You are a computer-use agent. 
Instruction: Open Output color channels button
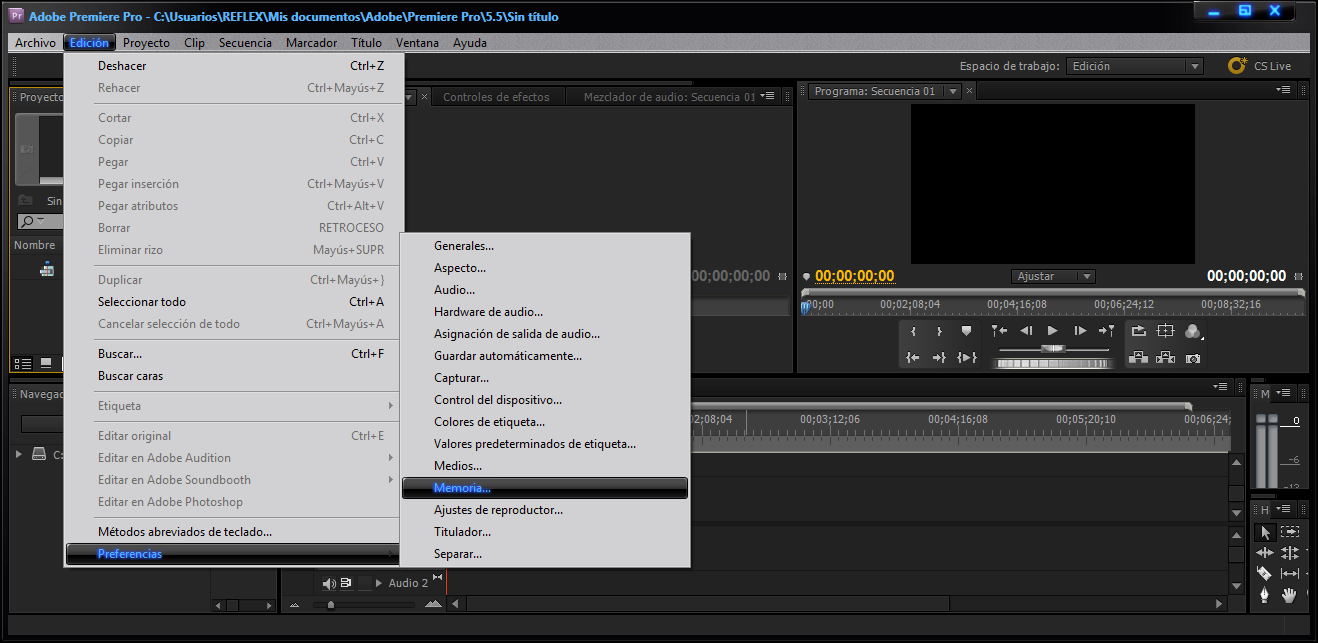point(1192,331)
